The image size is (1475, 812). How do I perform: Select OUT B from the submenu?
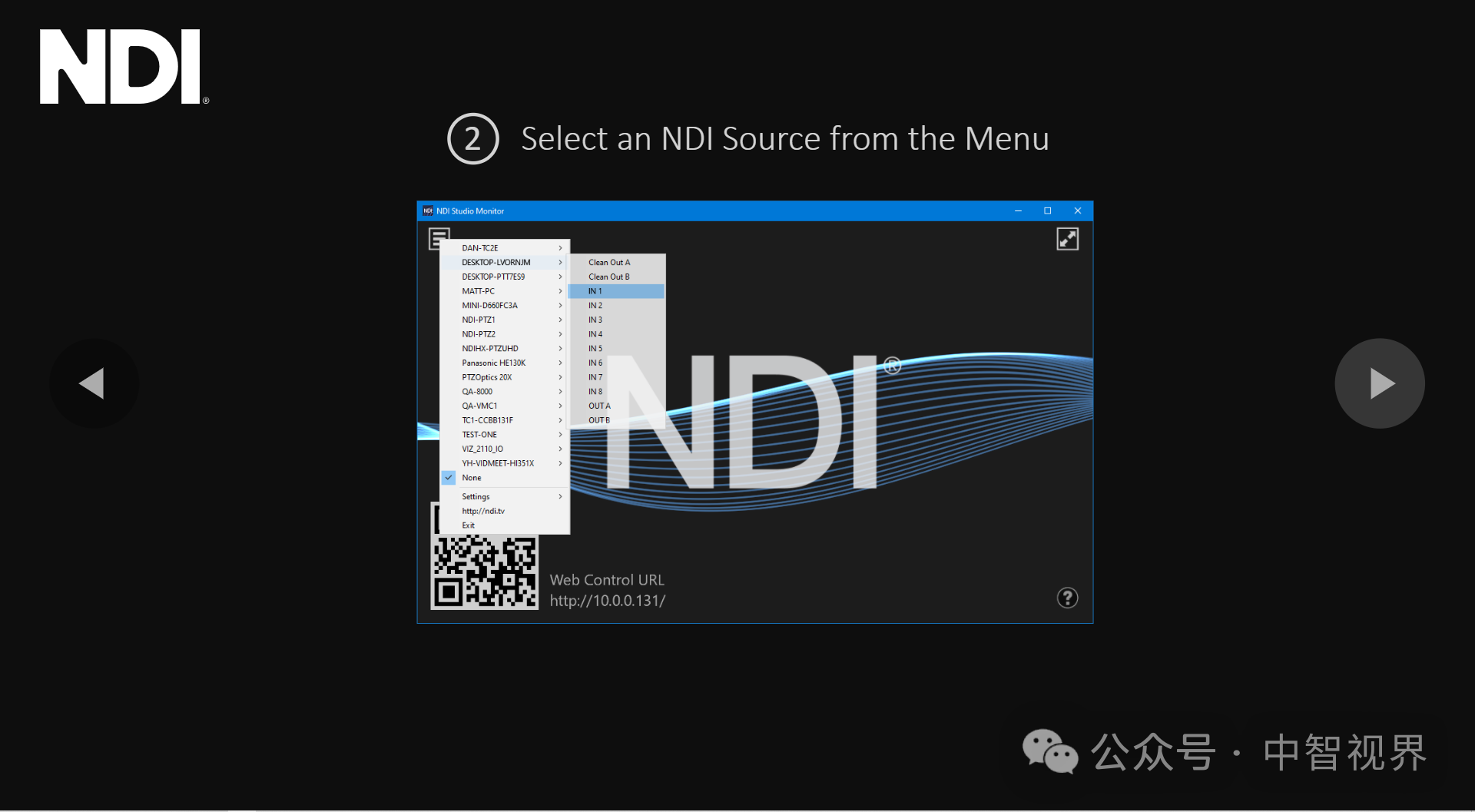(x=598, y=420)
